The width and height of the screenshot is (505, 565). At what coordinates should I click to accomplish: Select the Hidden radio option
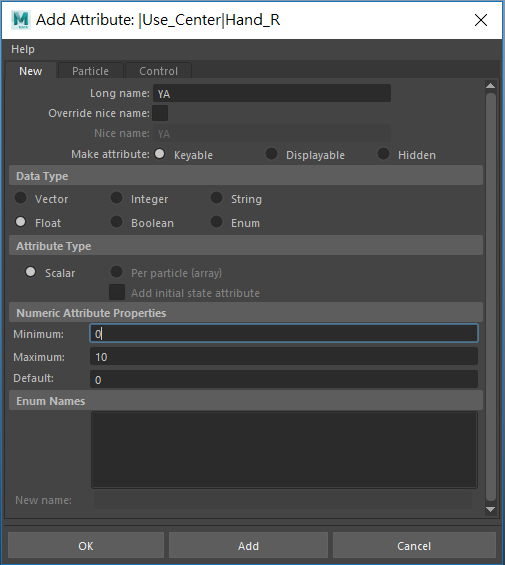pos(383,154)
